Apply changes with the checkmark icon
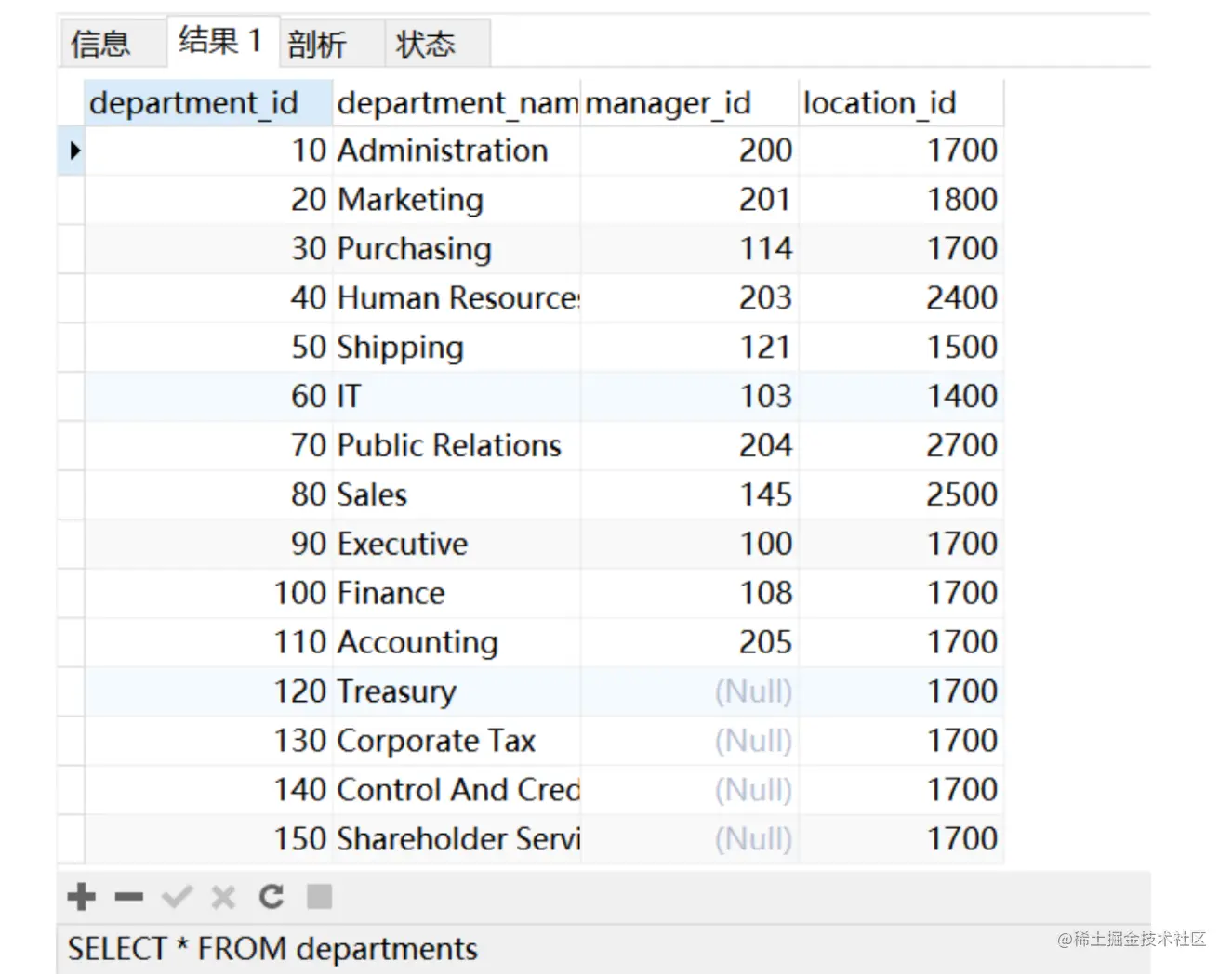The width and height of the screenshot is (1232, 974). click(177, 897)
